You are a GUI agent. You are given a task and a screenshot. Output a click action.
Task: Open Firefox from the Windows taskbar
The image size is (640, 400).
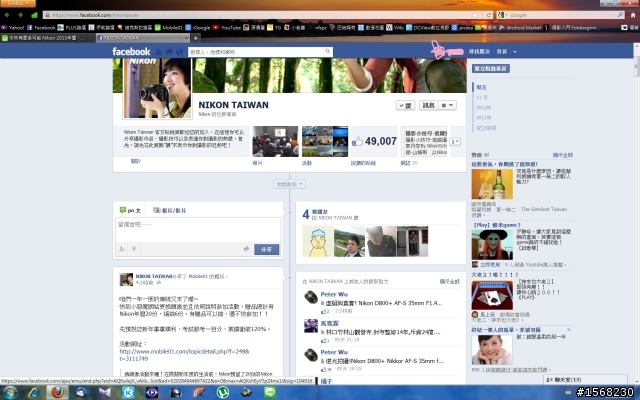(58, 393)
